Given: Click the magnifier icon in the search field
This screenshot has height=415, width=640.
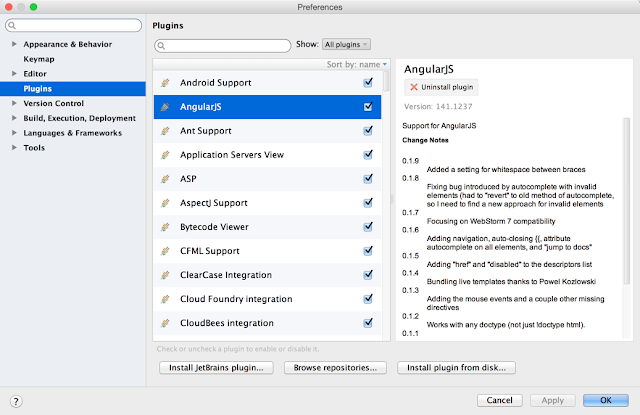Looking at the screenshot, I should [164, 45].
